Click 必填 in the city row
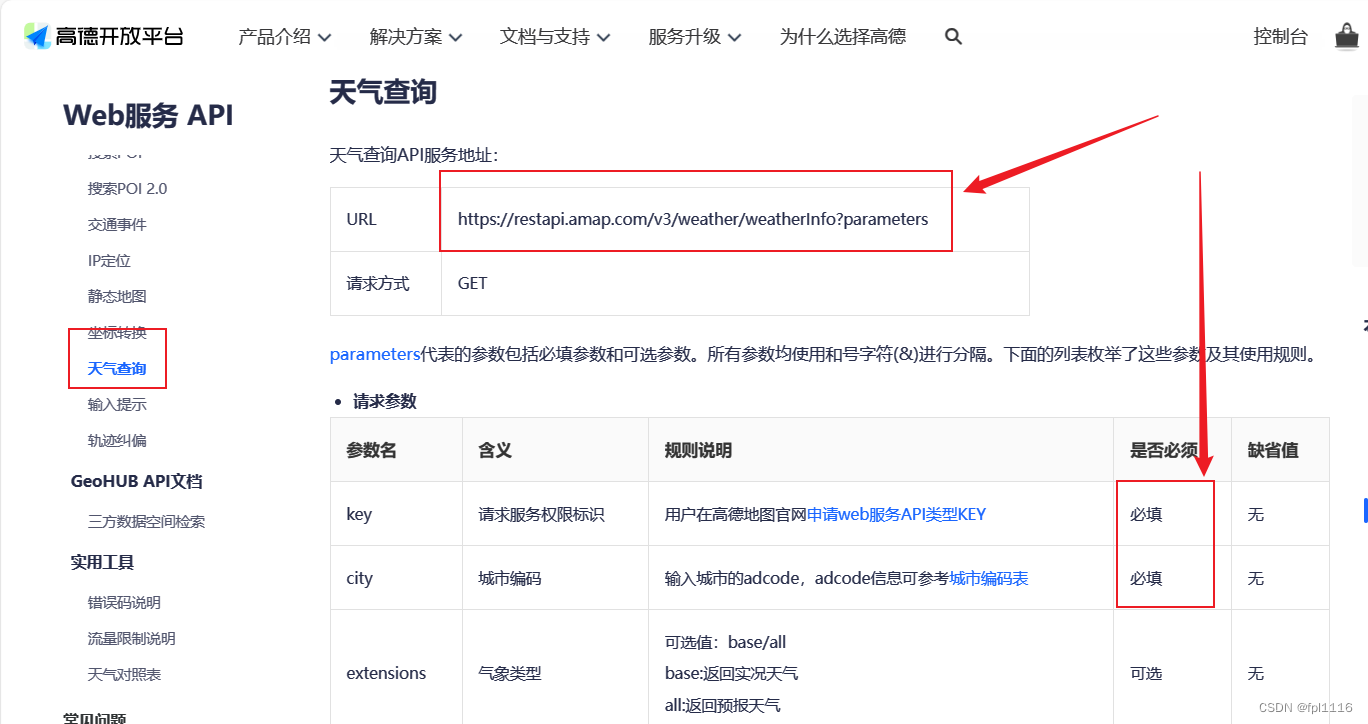The width and height of the screenshot is (1368, 724). tap(1146, 578)
